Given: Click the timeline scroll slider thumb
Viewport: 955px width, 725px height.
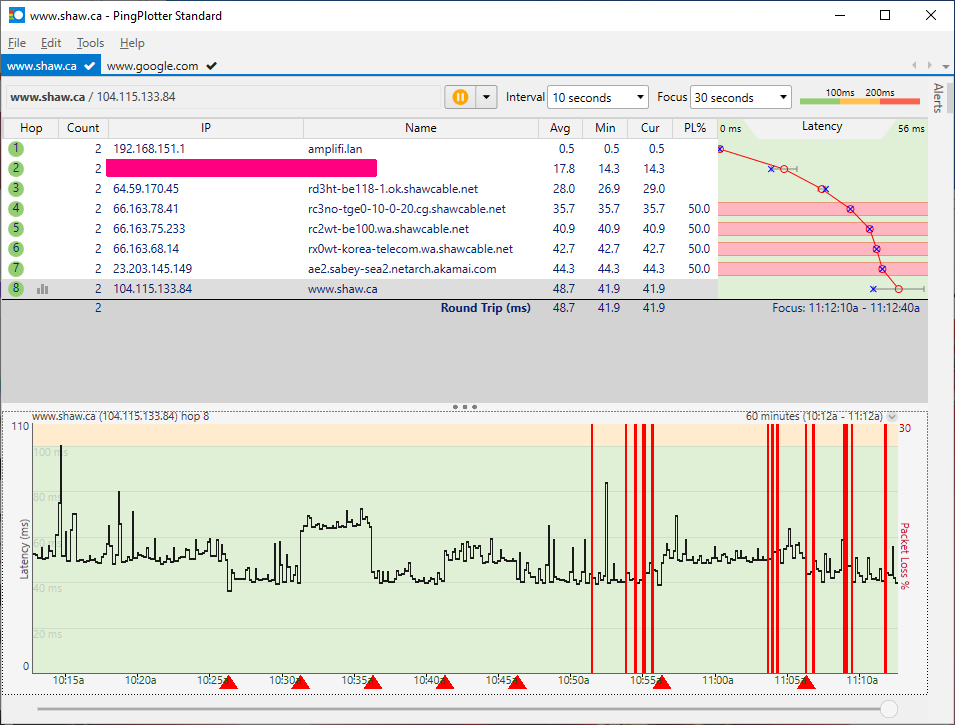Looking at the screenshot, I should 889,709.
